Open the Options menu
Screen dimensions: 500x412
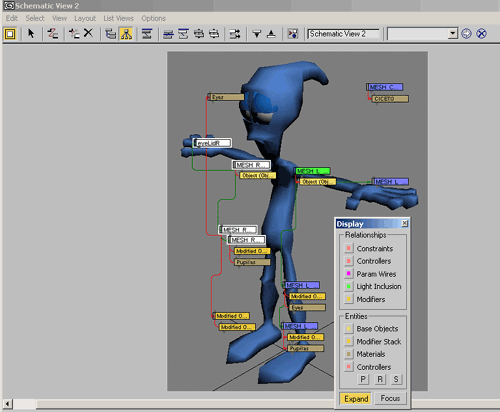pos(153,18)
